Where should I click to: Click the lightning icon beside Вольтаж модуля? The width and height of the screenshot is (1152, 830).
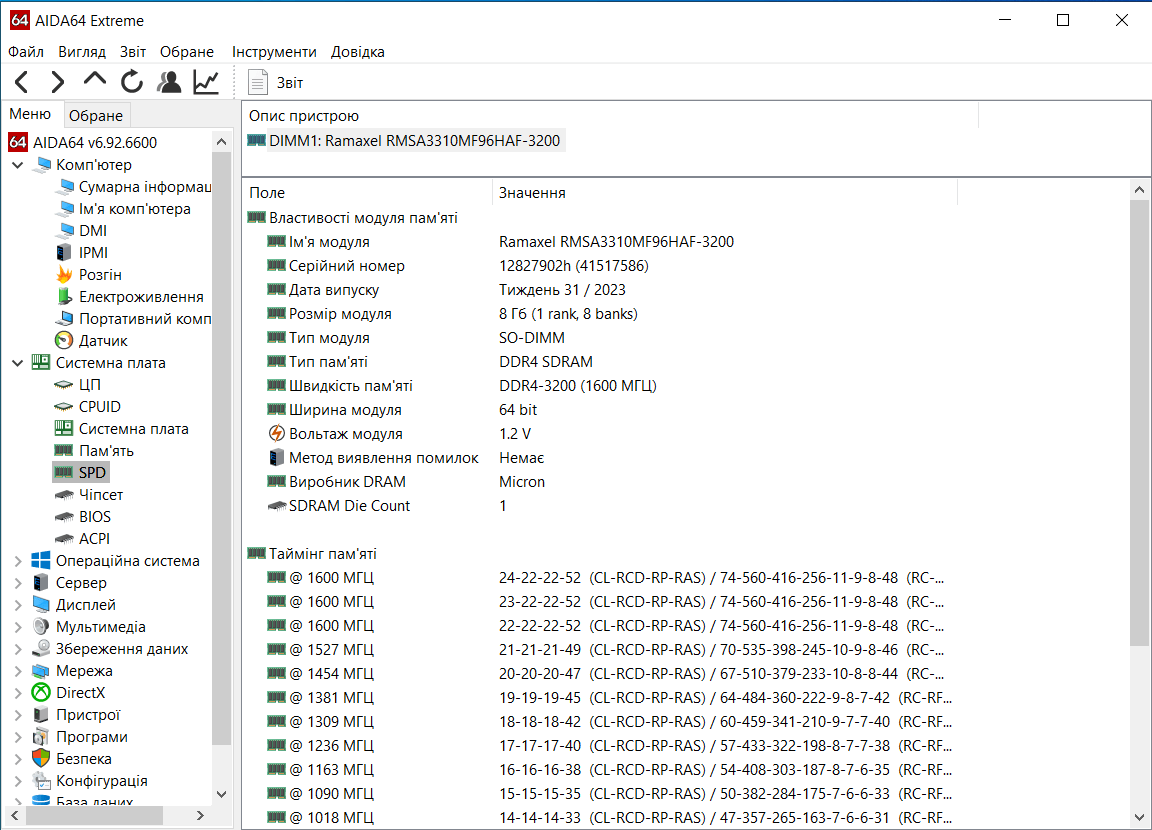(276, 433)
